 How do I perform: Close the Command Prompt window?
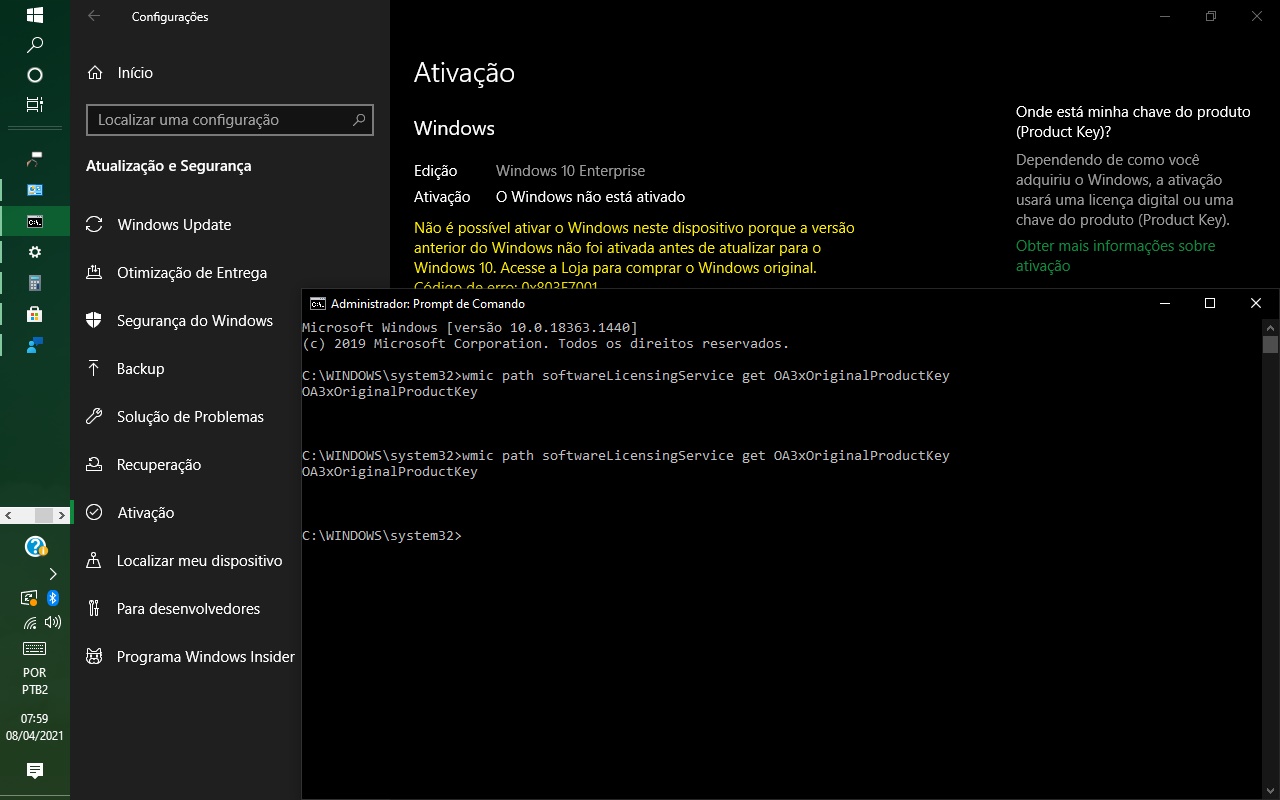coord(1256,304)
